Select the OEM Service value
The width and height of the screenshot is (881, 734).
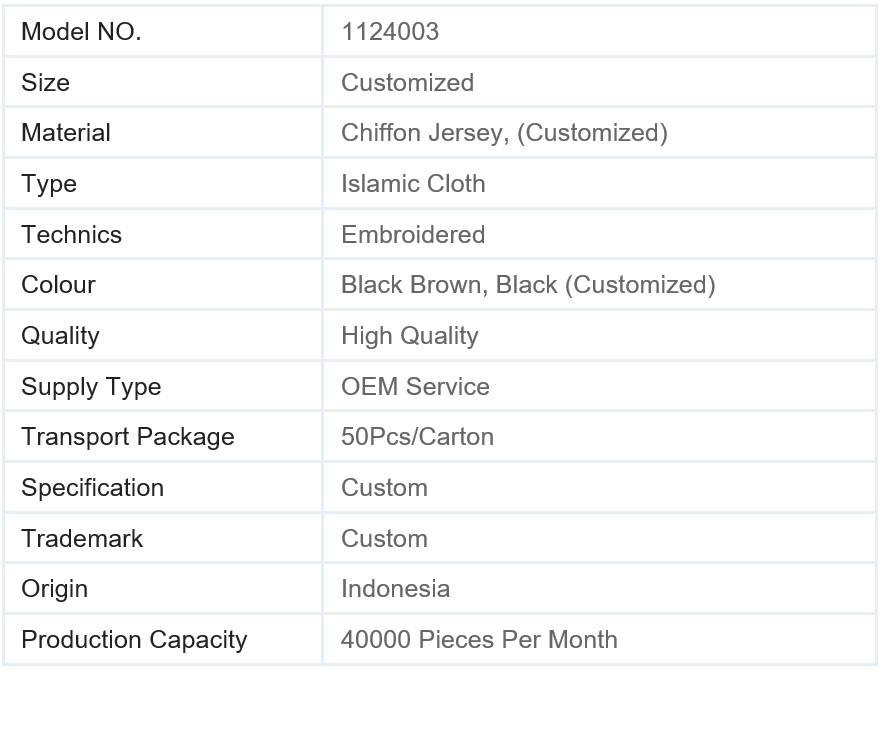(415, 387)
